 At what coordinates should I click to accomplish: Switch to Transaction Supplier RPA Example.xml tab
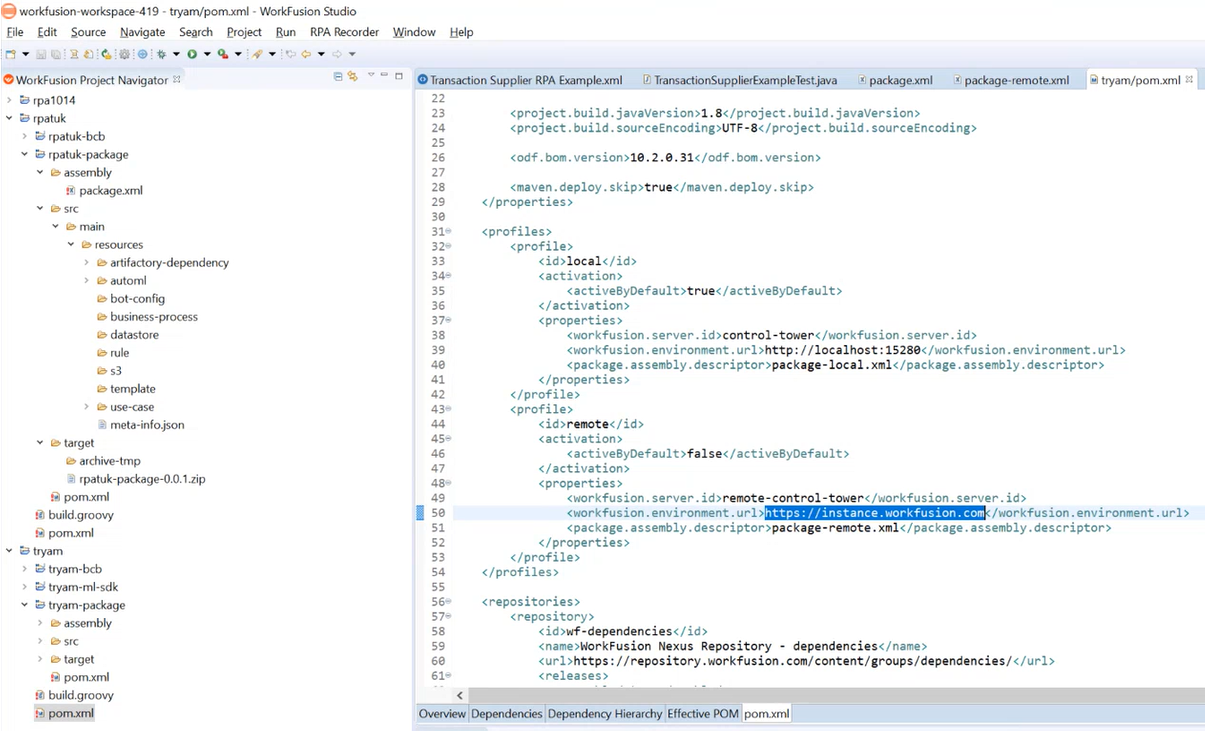(x=520, y=80)
